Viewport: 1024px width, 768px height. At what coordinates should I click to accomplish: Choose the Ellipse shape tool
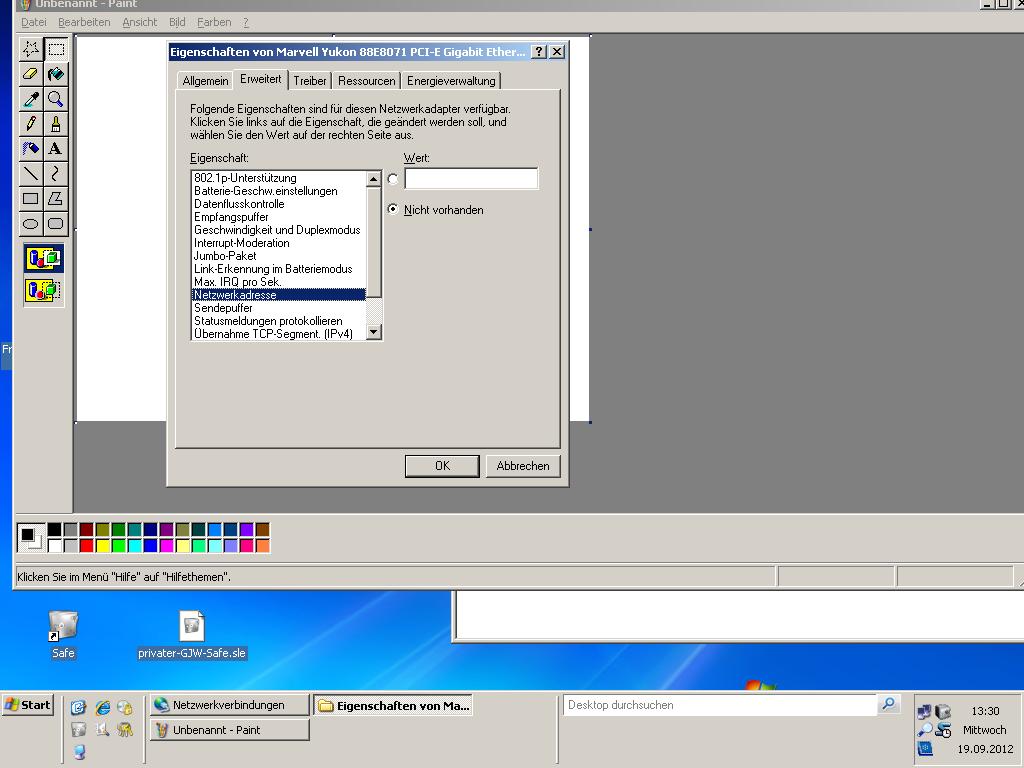tap(31, 223)
